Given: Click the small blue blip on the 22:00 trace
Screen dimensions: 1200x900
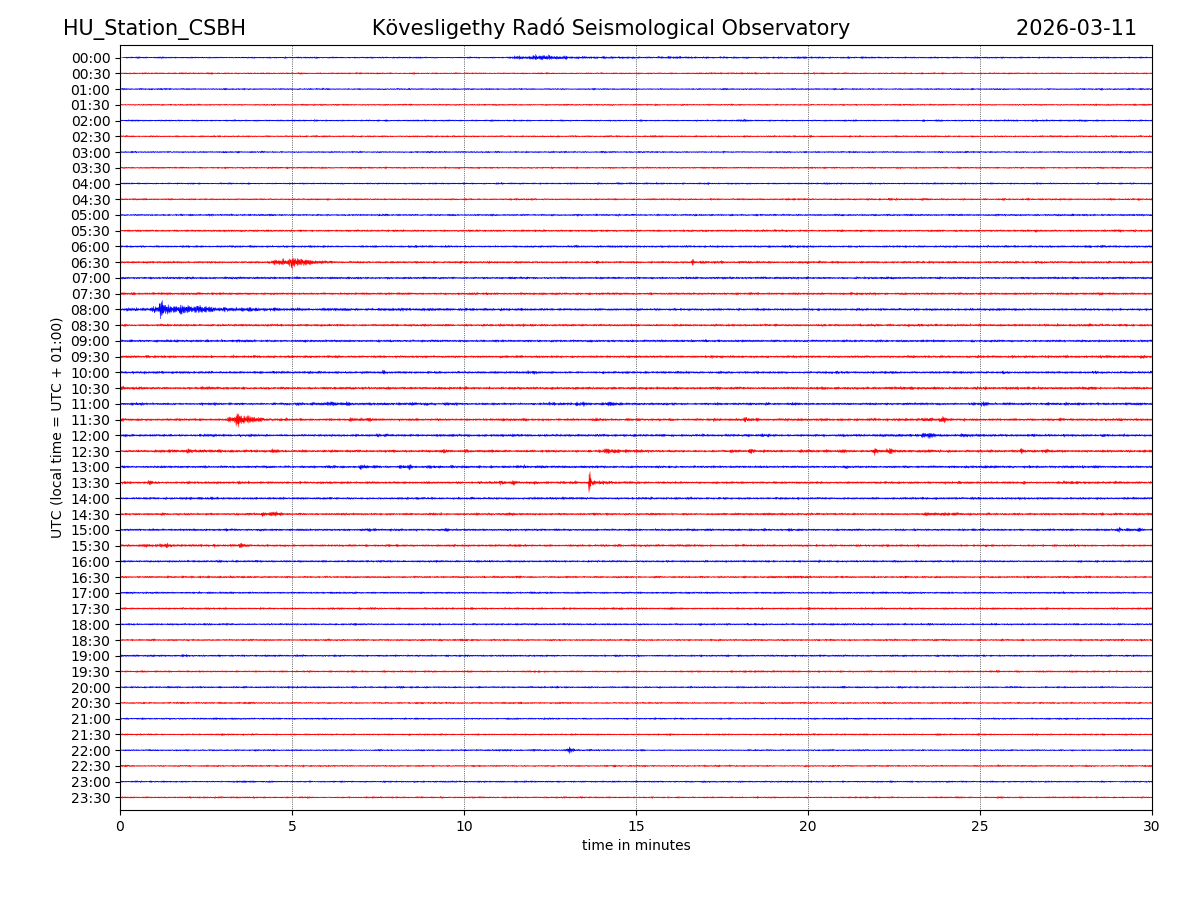Looking at the screenshot, I should pyautogui.click(x=570, y=750).
